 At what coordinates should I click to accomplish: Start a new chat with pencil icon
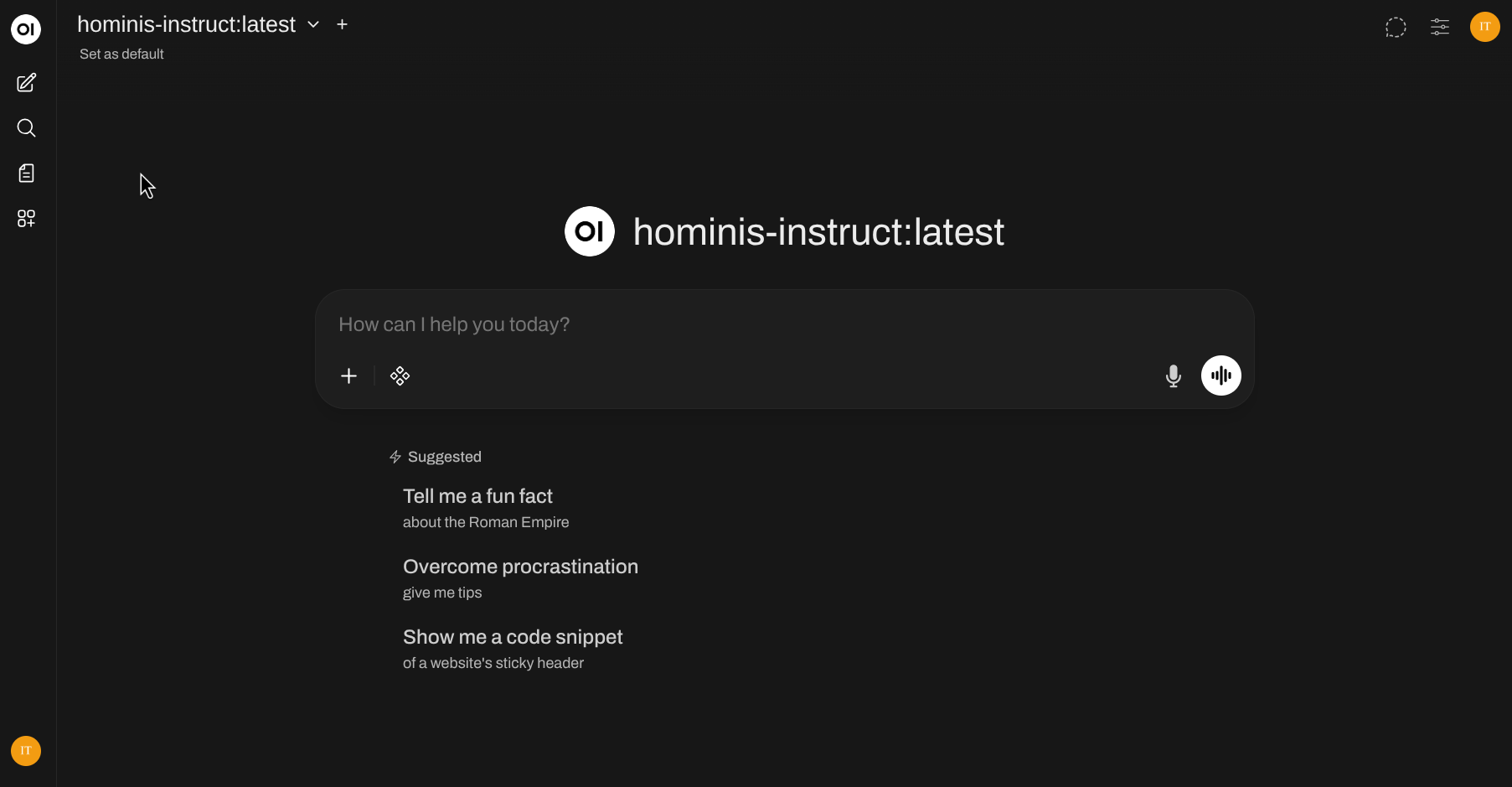26,83
